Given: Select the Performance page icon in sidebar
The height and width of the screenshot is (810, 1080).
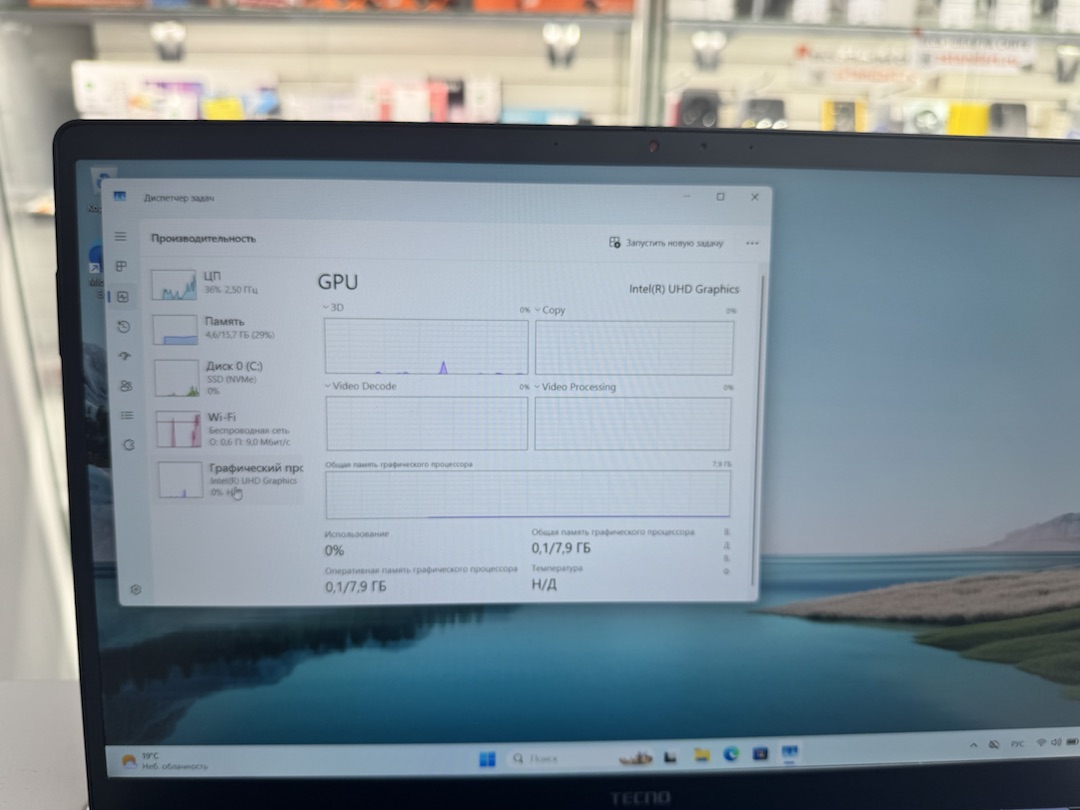Looking at the screenshot, I should (123, 296).
